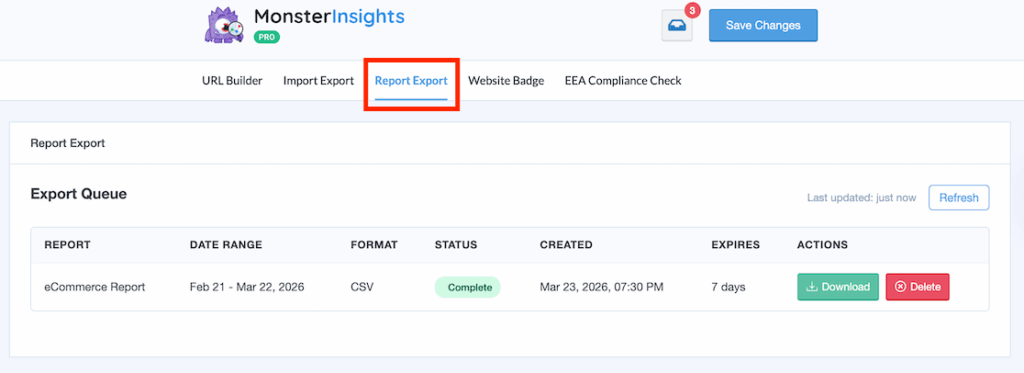Viewport: 1024px width, 373px height.
Task: Select the Report Export tab
Action: click(x=411, y=81)
